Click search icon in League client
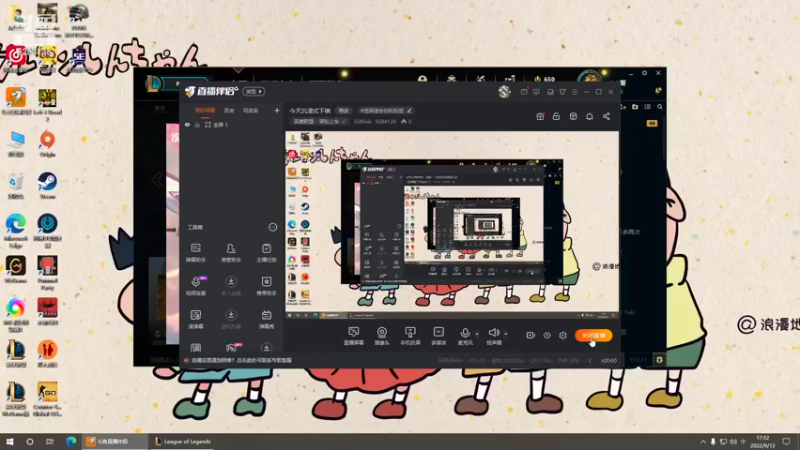 click(660, 107)
